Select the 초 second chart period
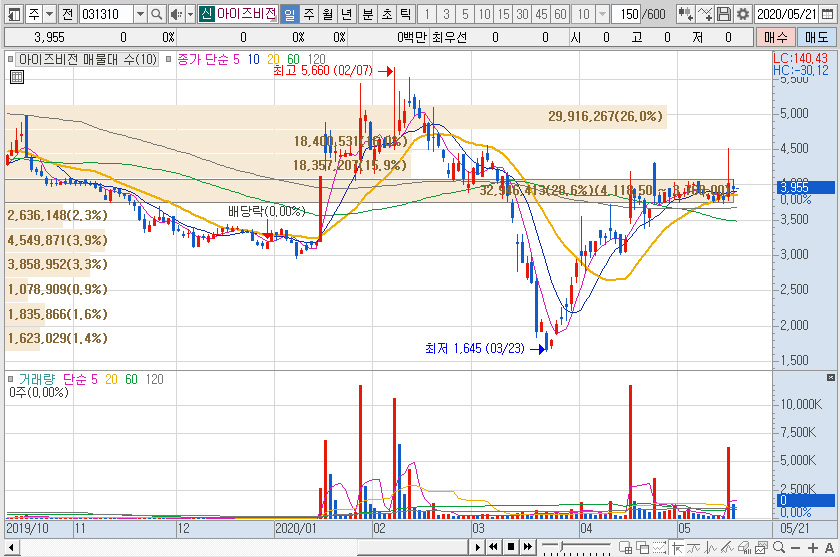The height and width of the screenshot is (557, 840). click(386, 14)
